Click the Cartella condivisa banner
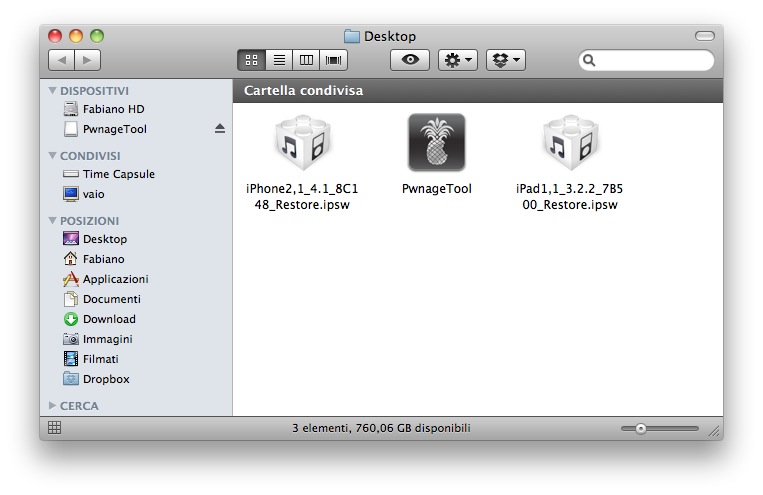The height and width of the screenshot is (495, 763). point(478,91)
